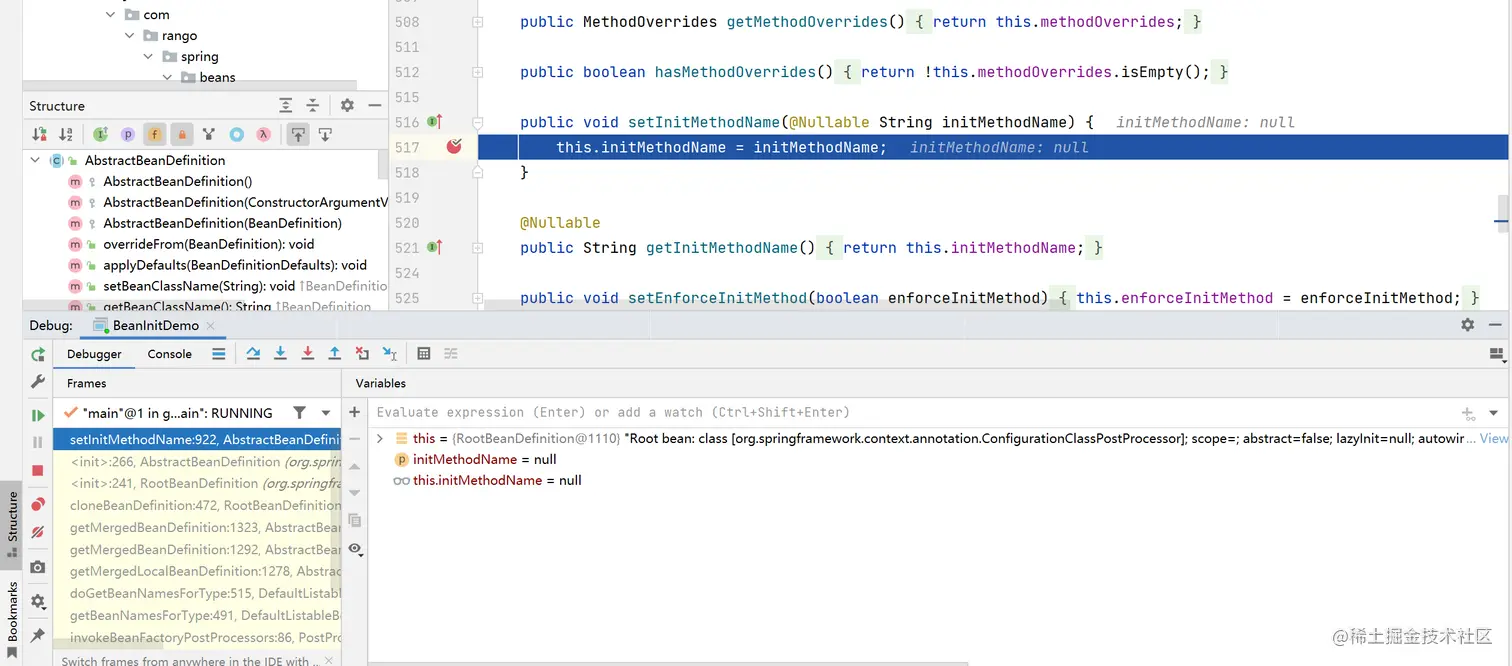The height and width of the screenshot is (666, 1512).
Task: Select setInitMethodName:922 stack frame
Action: 197,439
